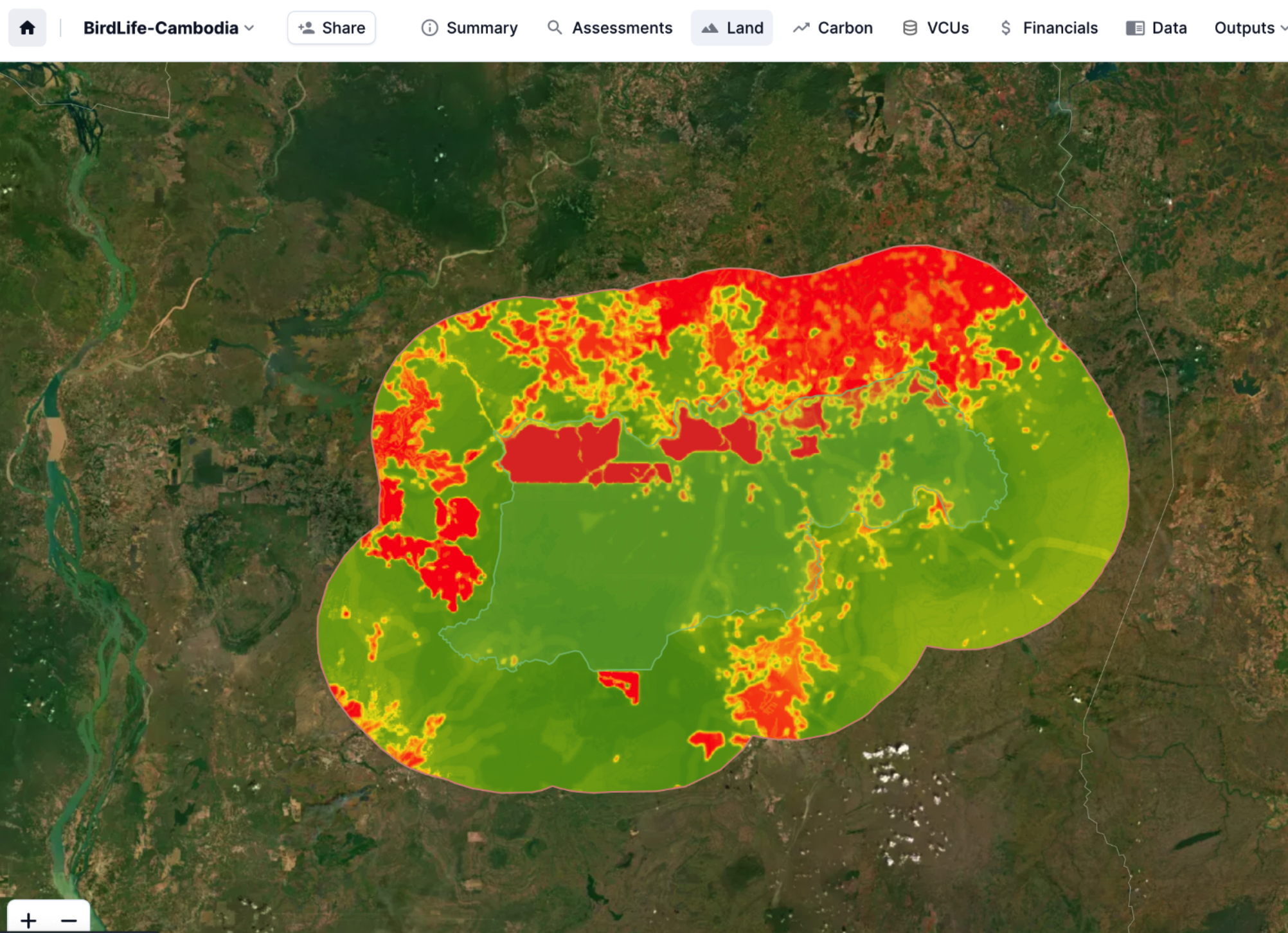This screenshot has height=933, width=1288.
Task: Zoom in with the plus button
Action: pyautogui.click(x=28, y=920)
